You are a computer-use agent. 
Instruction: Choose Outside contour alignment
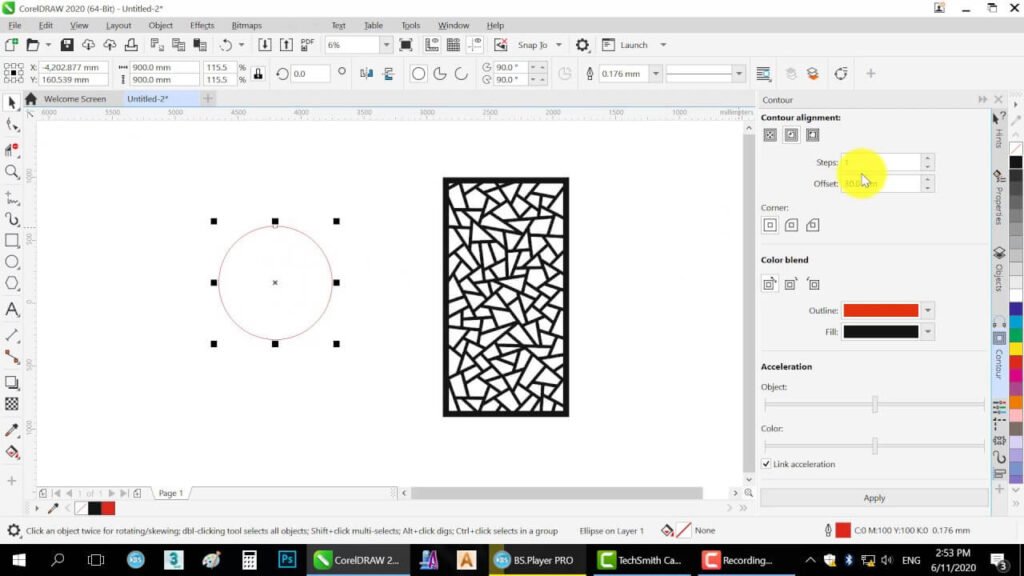coord(812,135)
